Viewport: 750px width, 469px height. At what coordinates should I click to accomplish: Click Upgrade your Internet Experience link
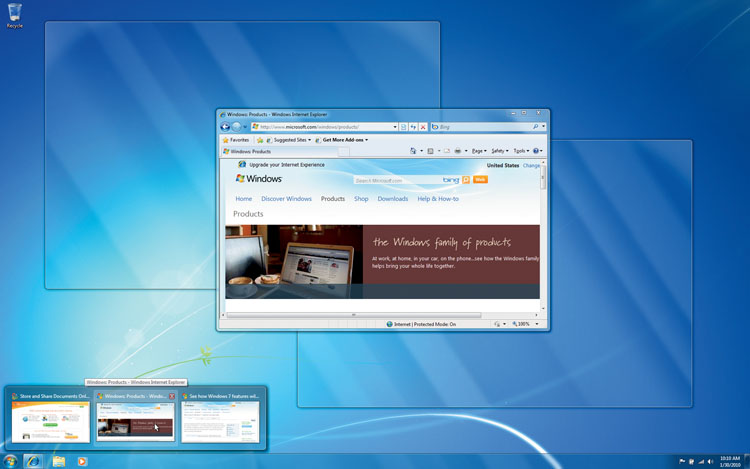coord(287,164)
